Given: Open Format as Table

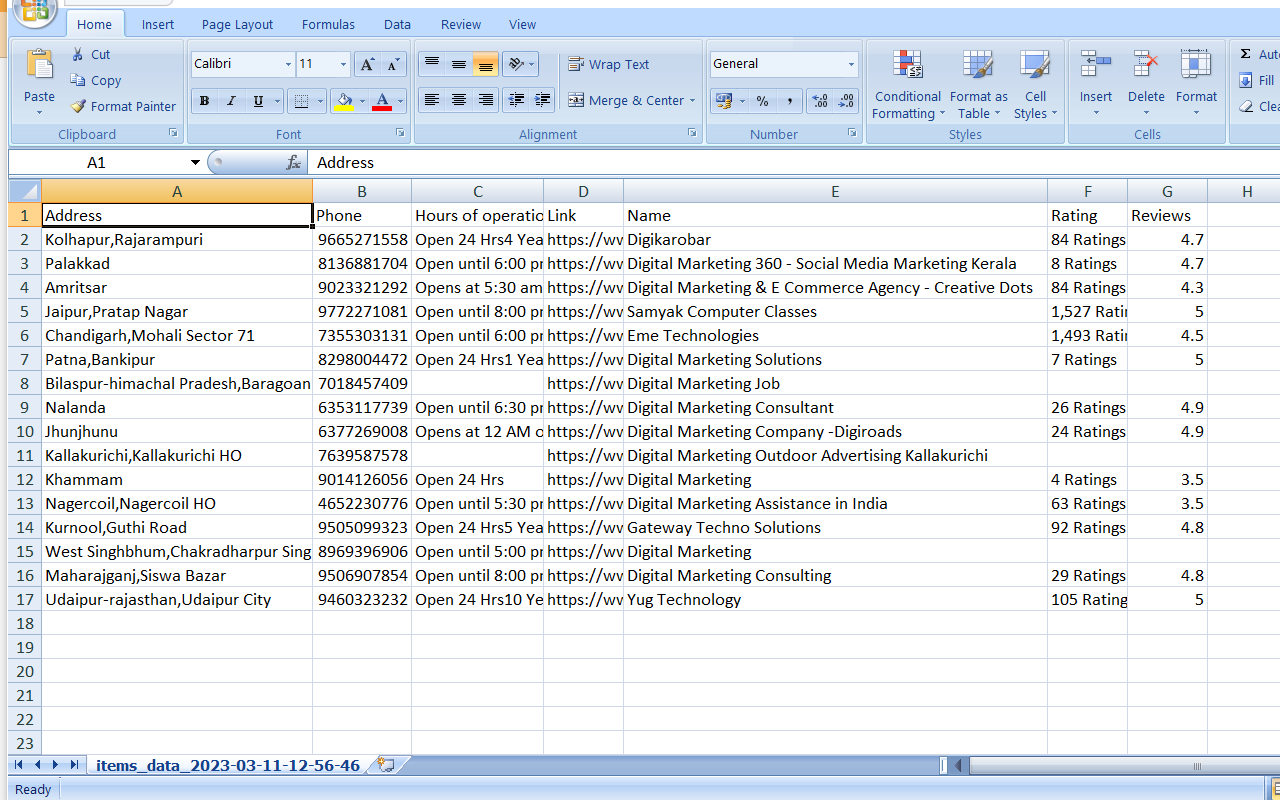Looking at the screenshot, I should coord(978,84).
